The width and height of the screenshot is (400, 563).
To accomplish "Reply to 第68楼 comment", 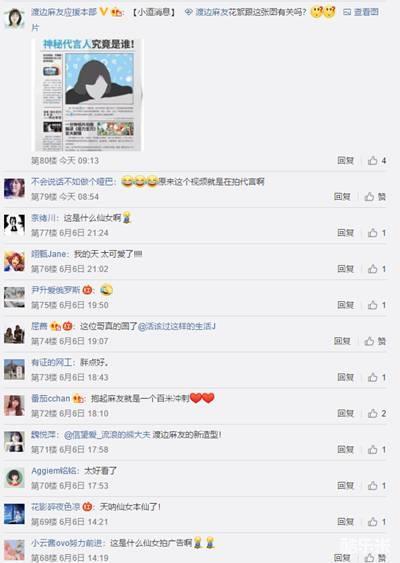I will click(x=342, y=558).
